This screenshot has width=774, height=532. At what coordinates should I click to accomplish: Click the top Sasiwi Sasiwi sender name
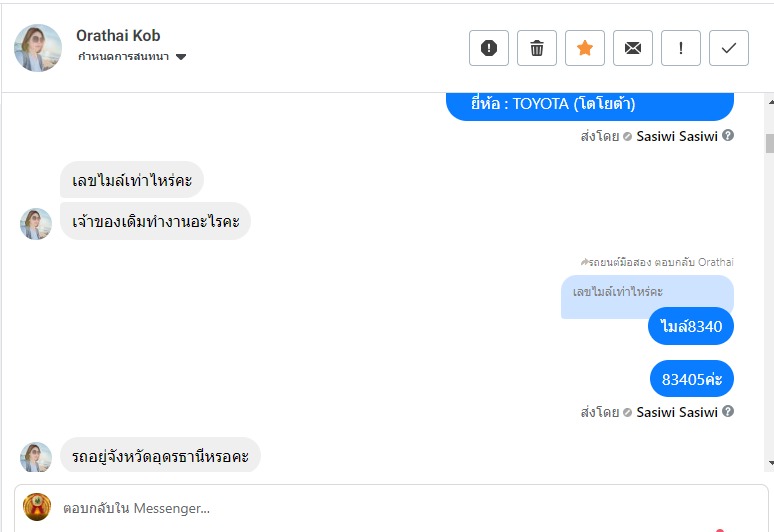[x=677, y=136]
